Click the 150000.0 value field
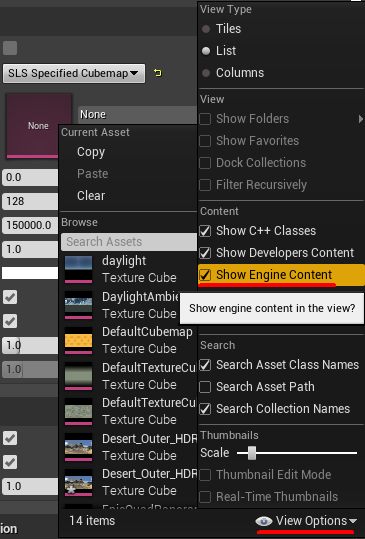This screenshot has height=539, width=365. pyautogui.click(x=30, y=225)
